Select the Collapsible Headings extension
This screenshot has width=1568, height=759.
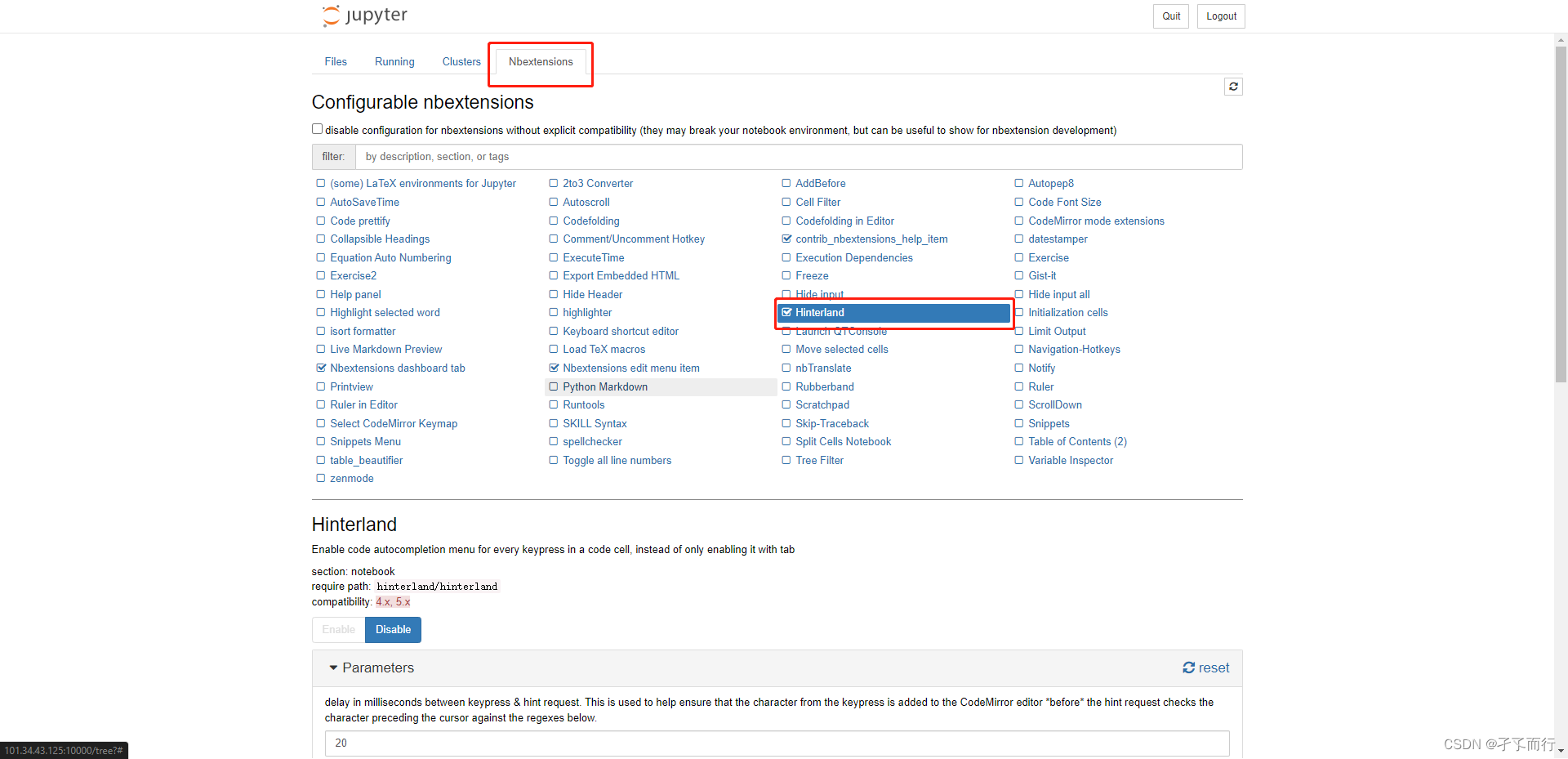379,239
